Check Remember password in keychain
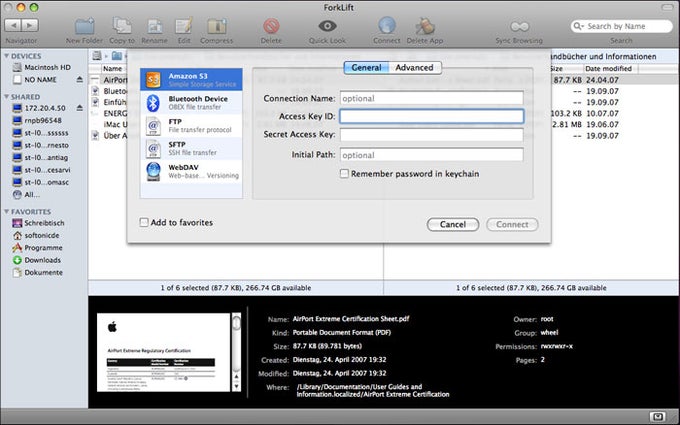 coord(344,174)
